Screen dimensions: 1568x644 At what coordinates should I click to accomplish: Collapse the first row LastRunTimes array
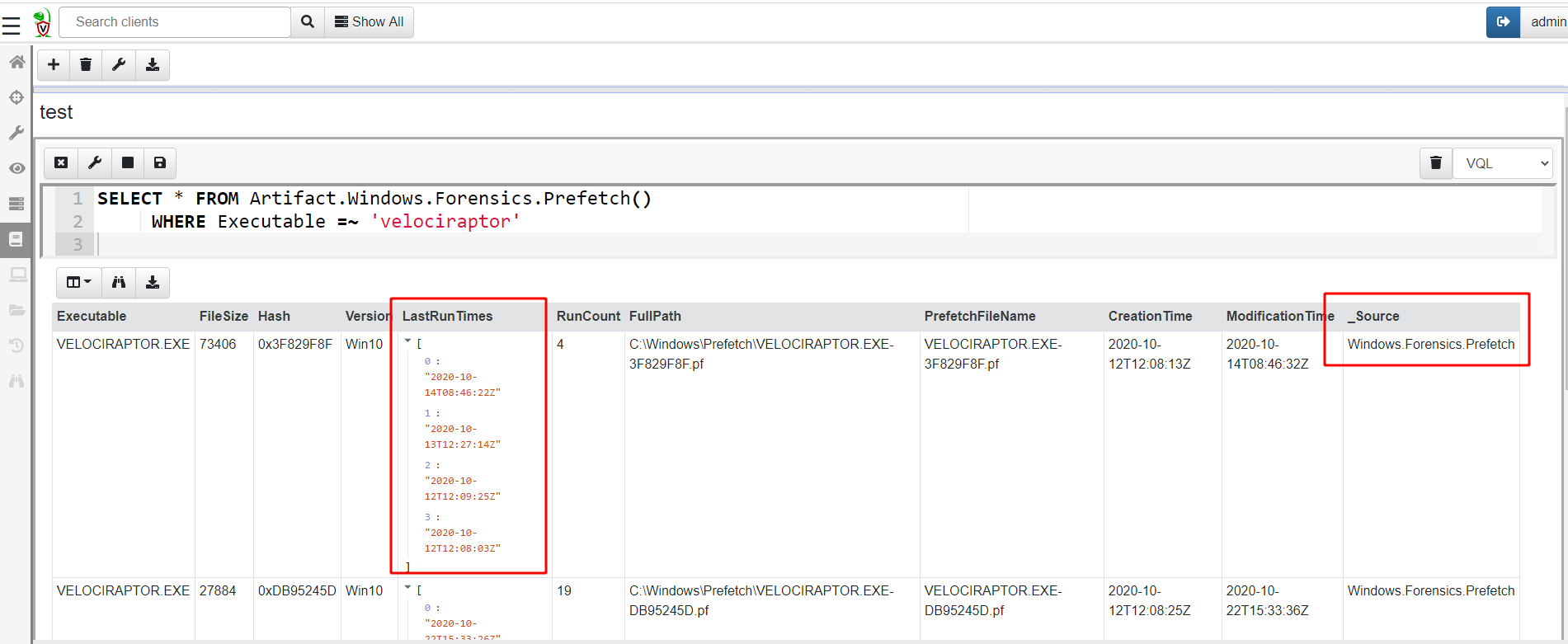(x=407, y=341)
